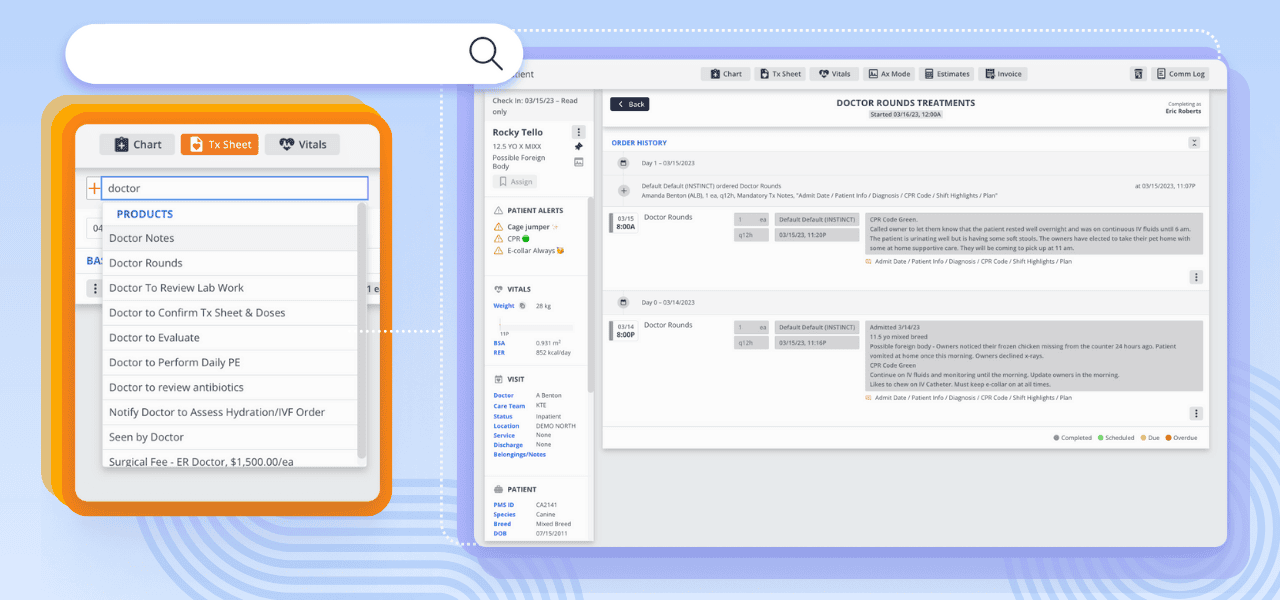
Task: Click the weight history icon beside Weight
Action: coord(522,306)
